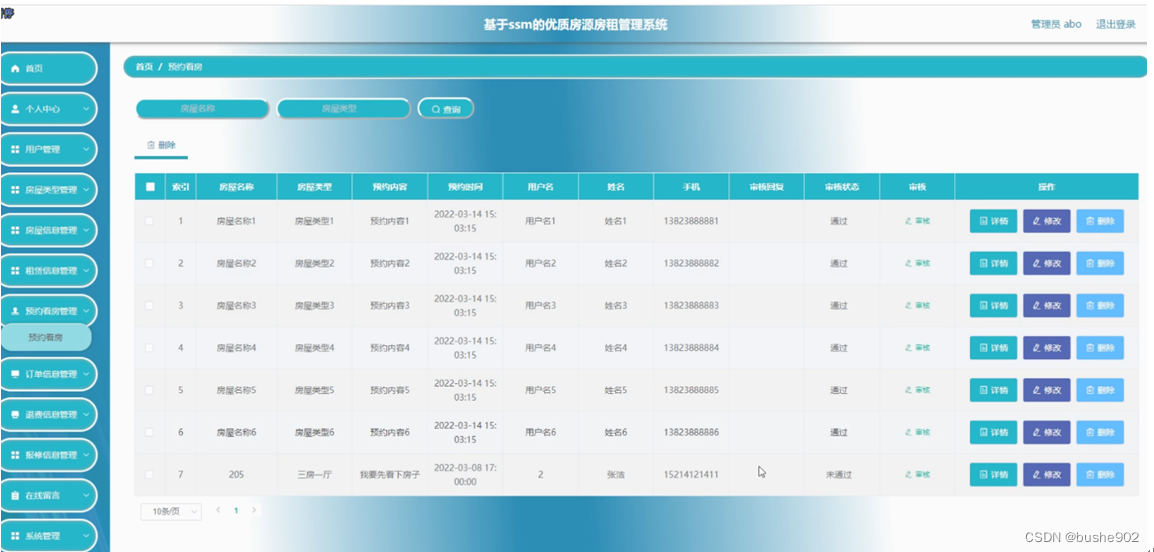The height and width of the screenshot is (552, 1154).
Task: Tick the checkbox for row 房屋名称3
Action: [x=150, y=305]
